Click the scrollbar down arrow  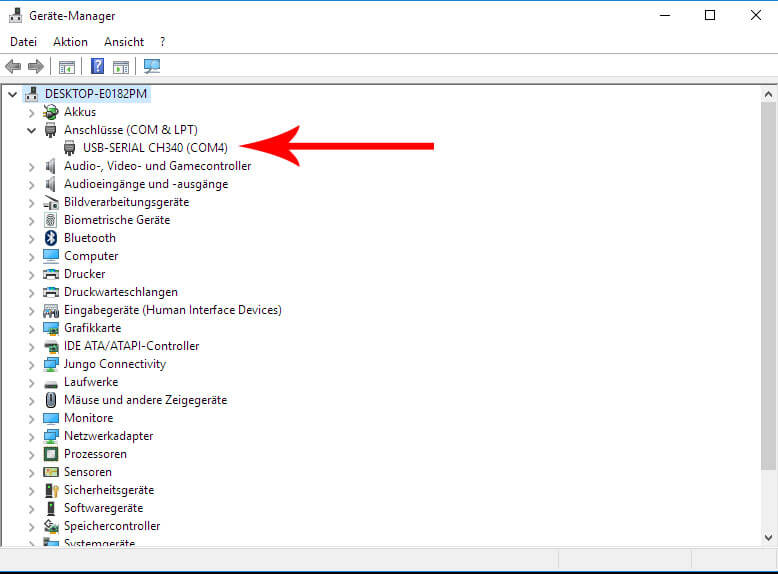768,537
